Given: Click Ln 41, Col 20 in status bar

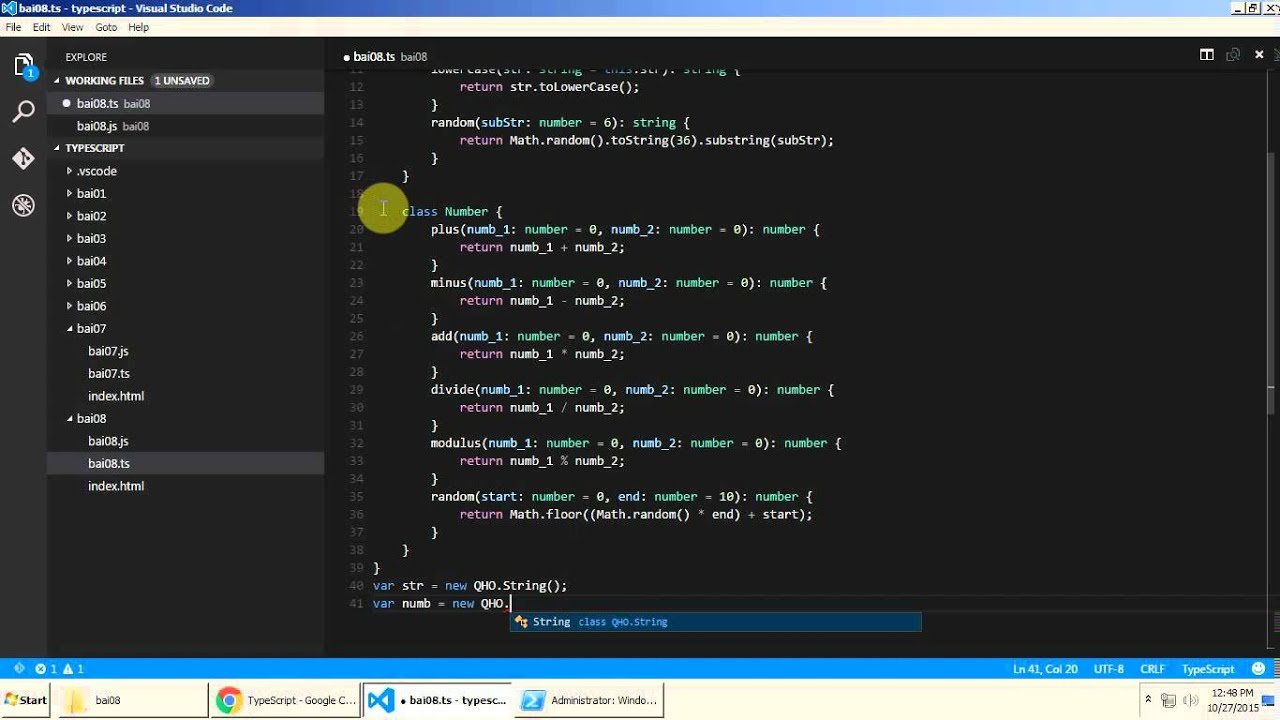Looking at the screenshot, I should tap(1045, 669).
